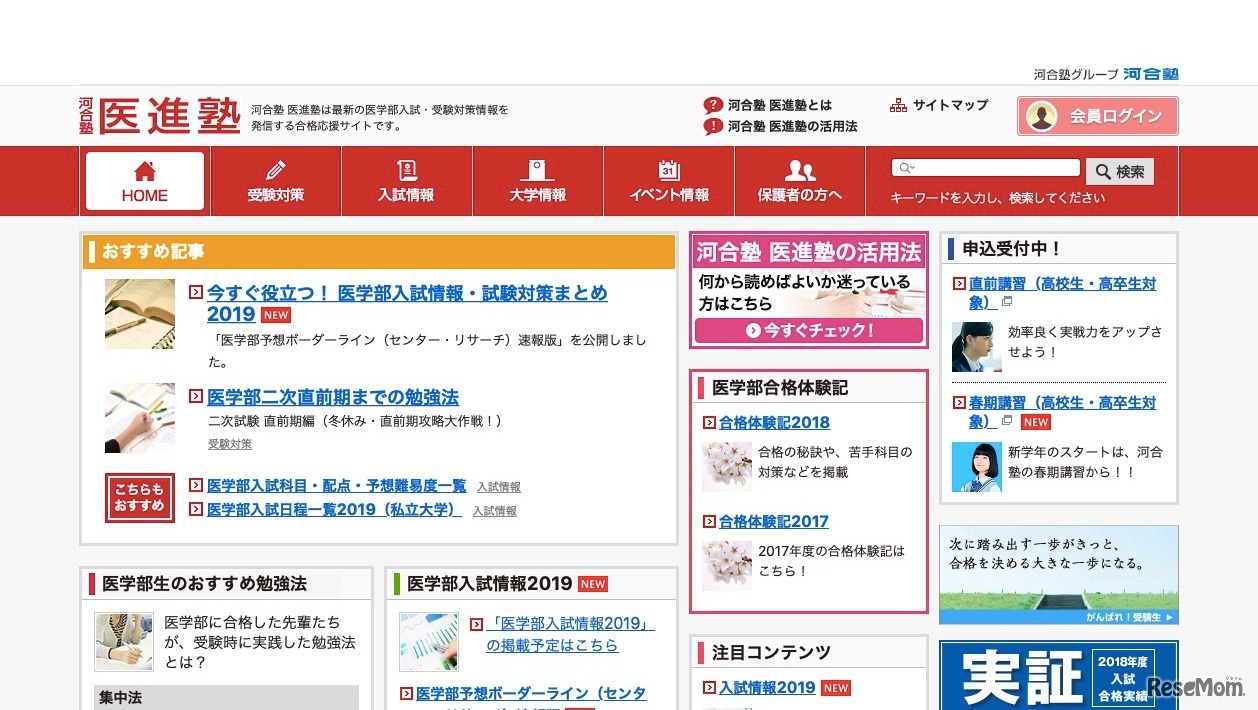Click the question mark icon beside 河合塾 医進塾とは
Viewport: 1258px width, 710px height.
point(713,103)
